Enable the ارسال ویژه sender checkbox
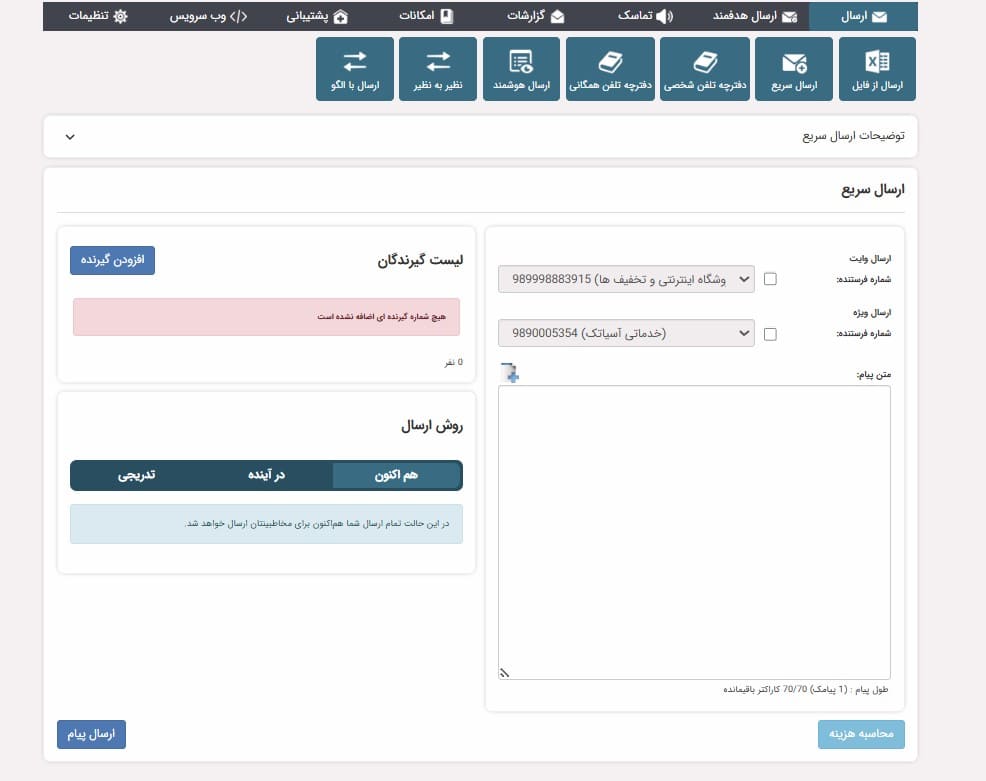The height and width of the screenshot is (781, 986). tap(769, 333)
